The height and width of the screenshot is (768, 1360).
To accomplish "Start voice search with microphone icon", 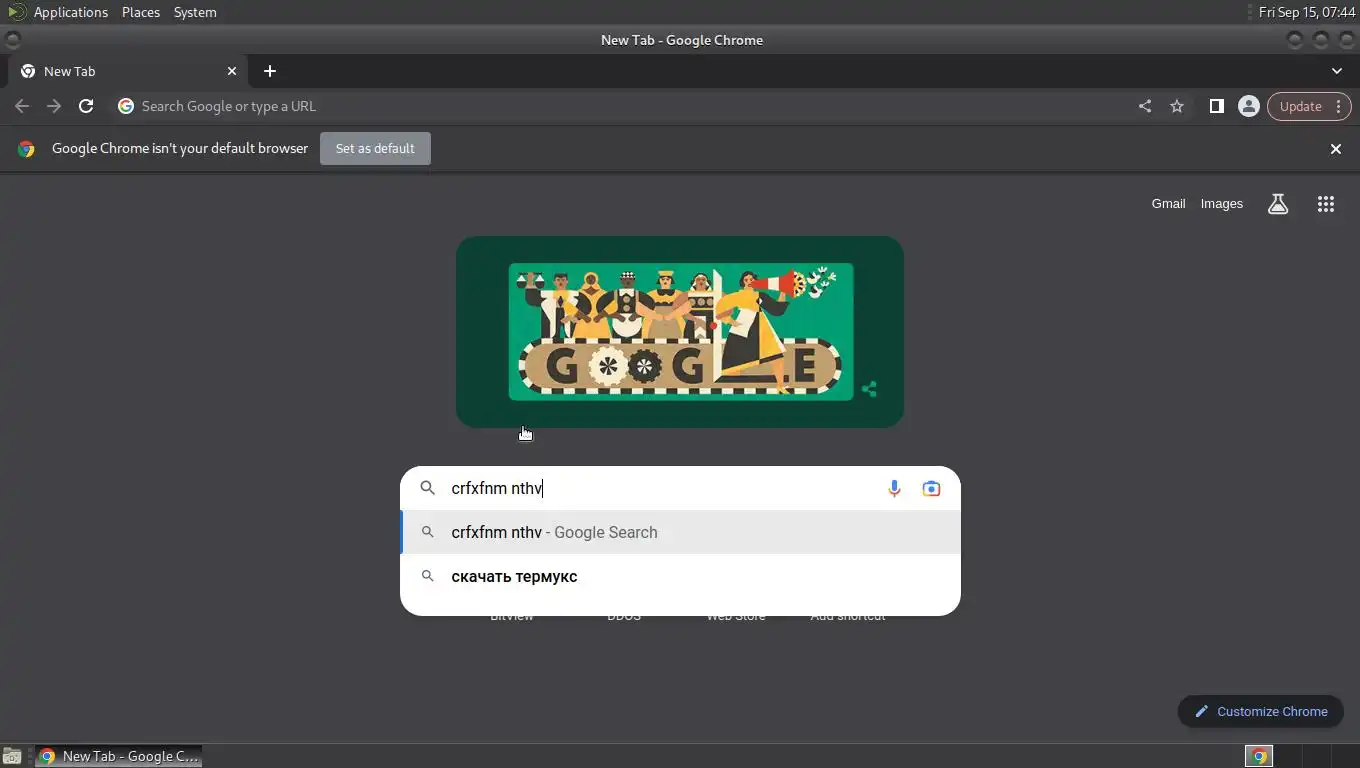I will point(894,488).
